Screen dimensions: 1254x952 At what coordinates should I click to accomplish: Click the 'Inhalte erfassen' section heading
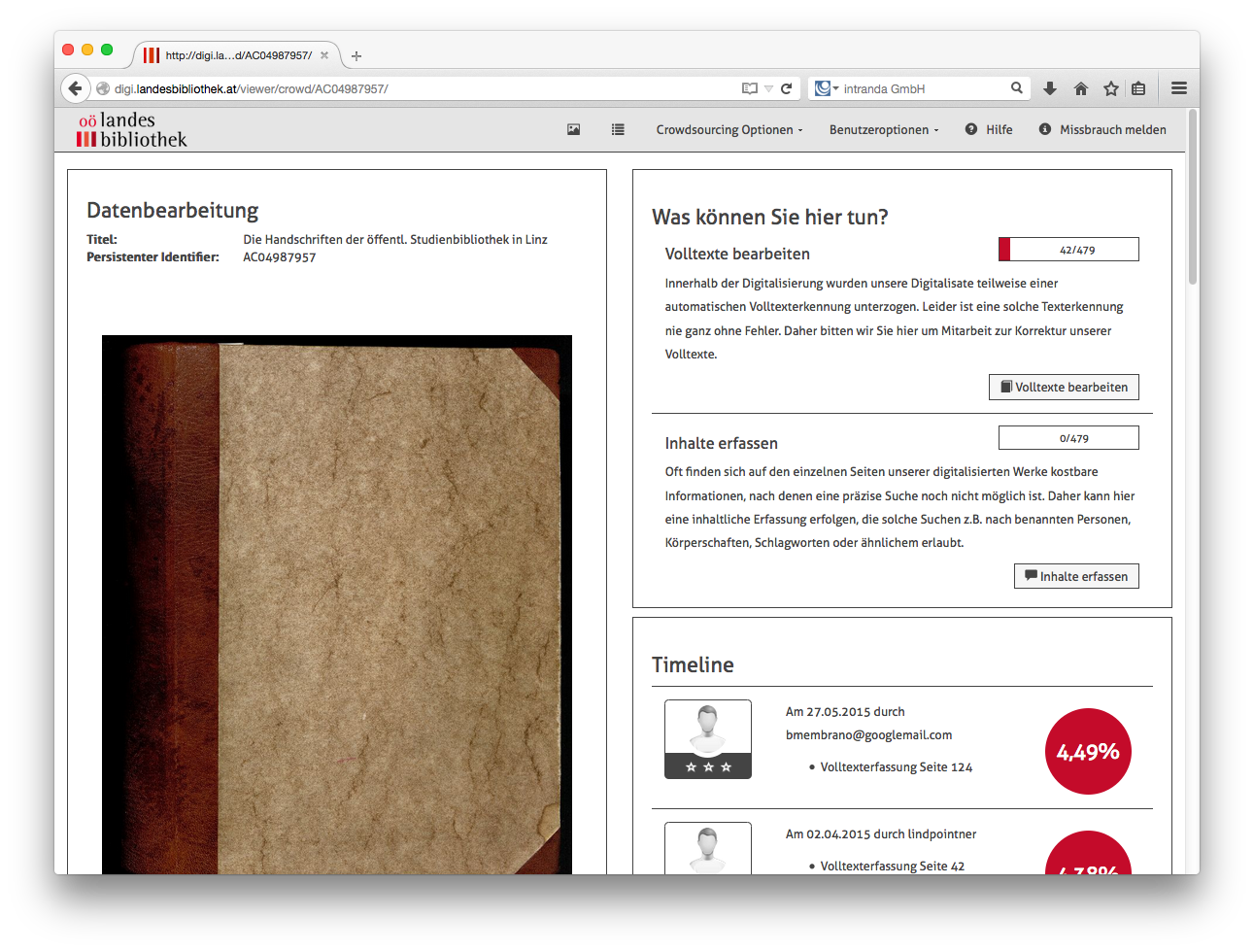[722, 443]
